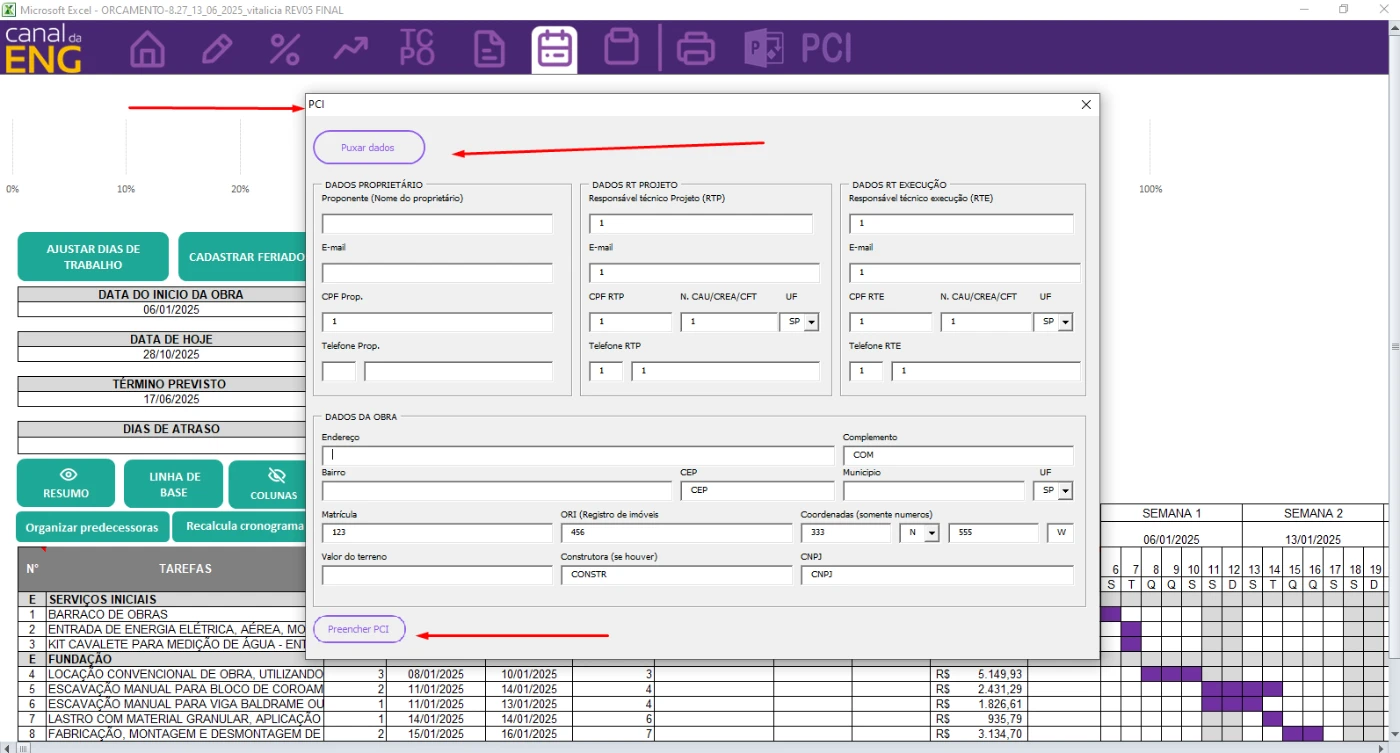
Task: Open the N coordinate direction dropdown
Action: pos(931,533)
